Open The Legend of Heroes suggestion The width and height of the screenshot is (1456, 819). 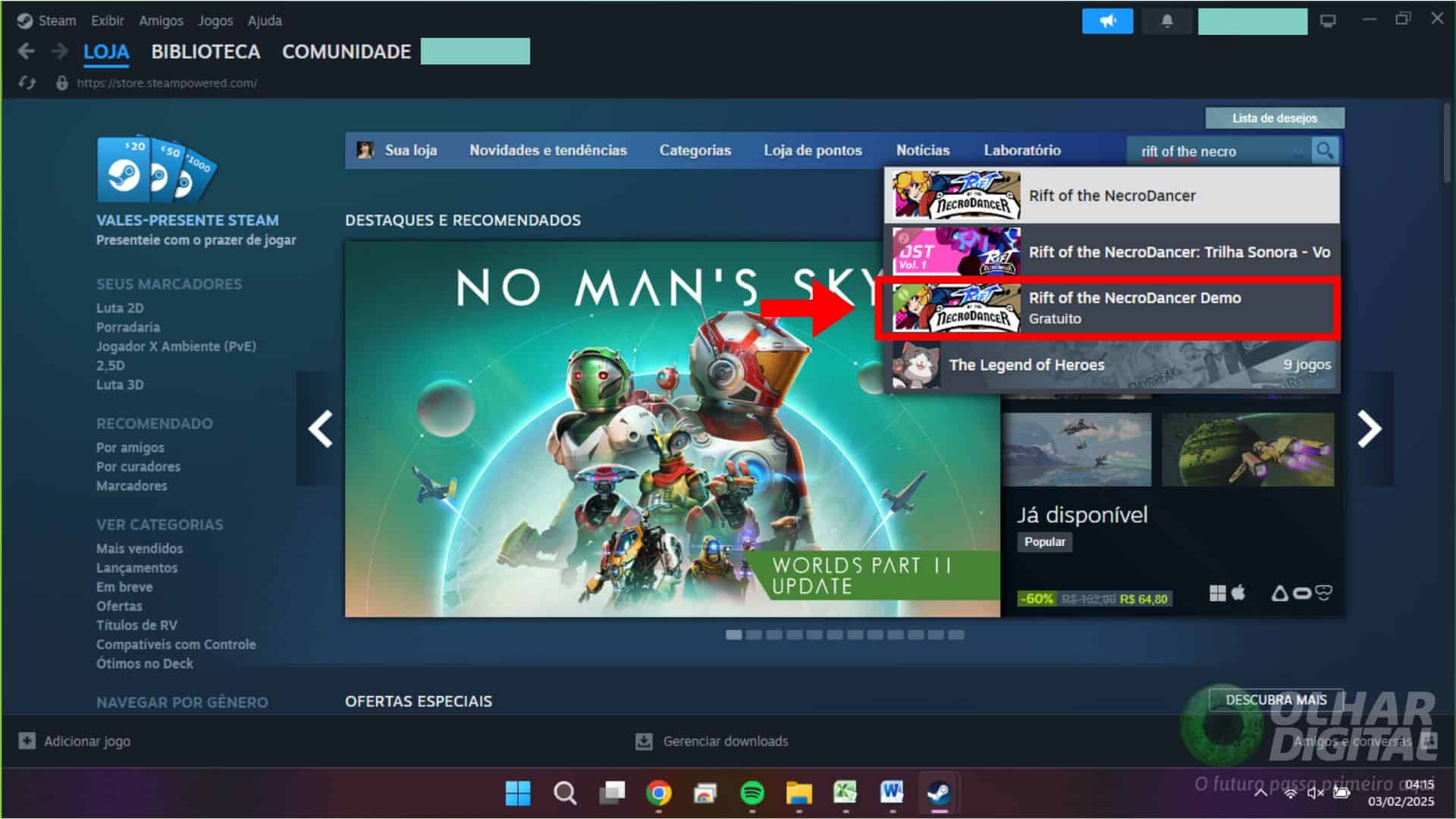(1112, 365)
